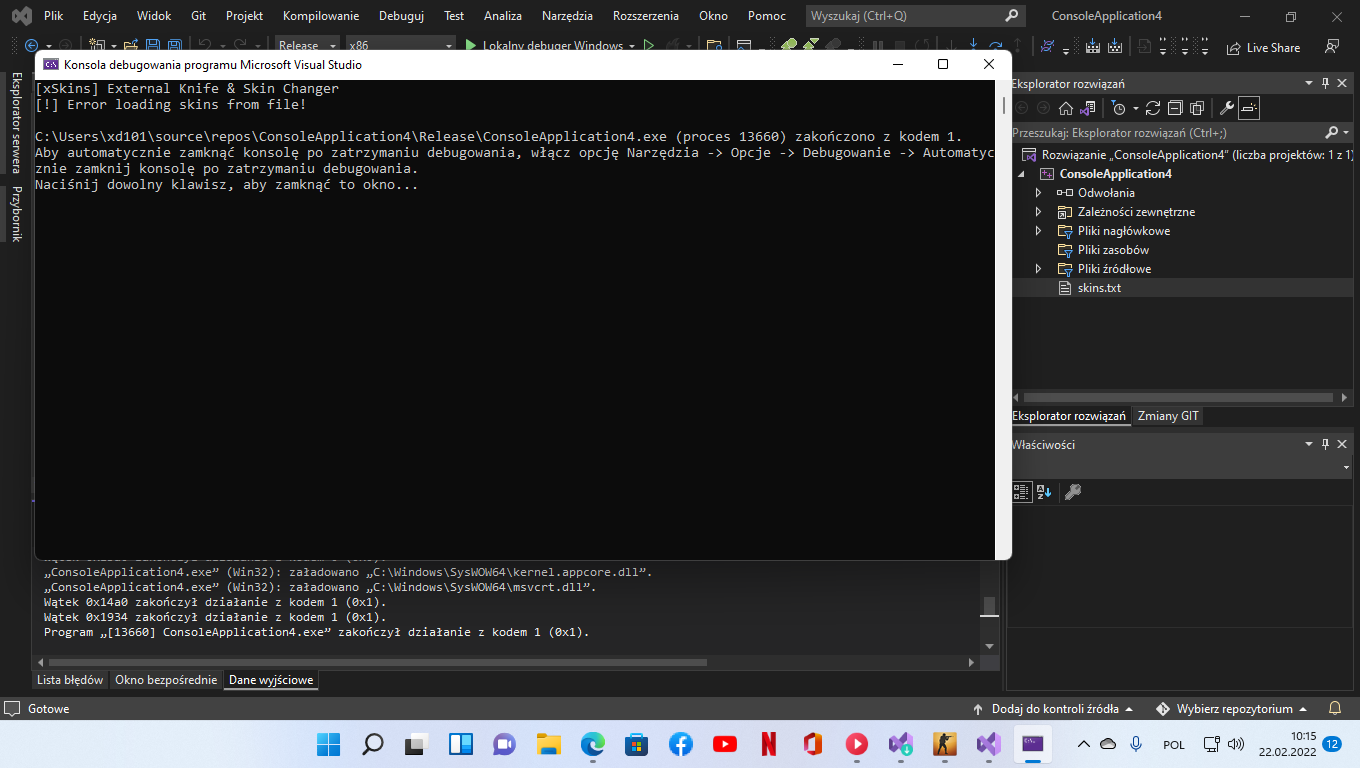
Task: Open Release configuration dropdown
Action: pos(305,46)
